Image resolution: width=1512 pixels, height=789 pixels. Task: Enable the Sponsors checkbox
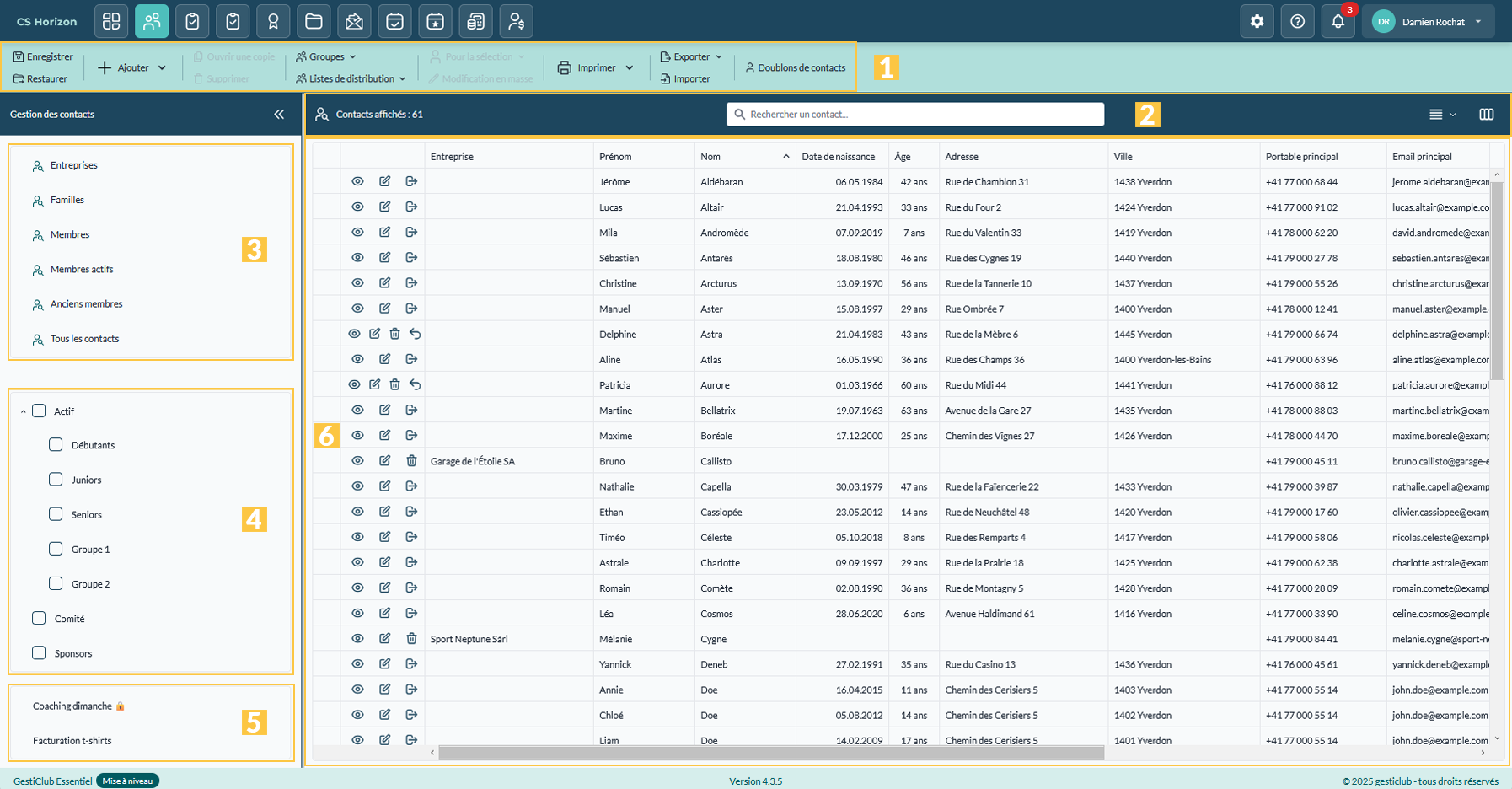pos(39,652)
